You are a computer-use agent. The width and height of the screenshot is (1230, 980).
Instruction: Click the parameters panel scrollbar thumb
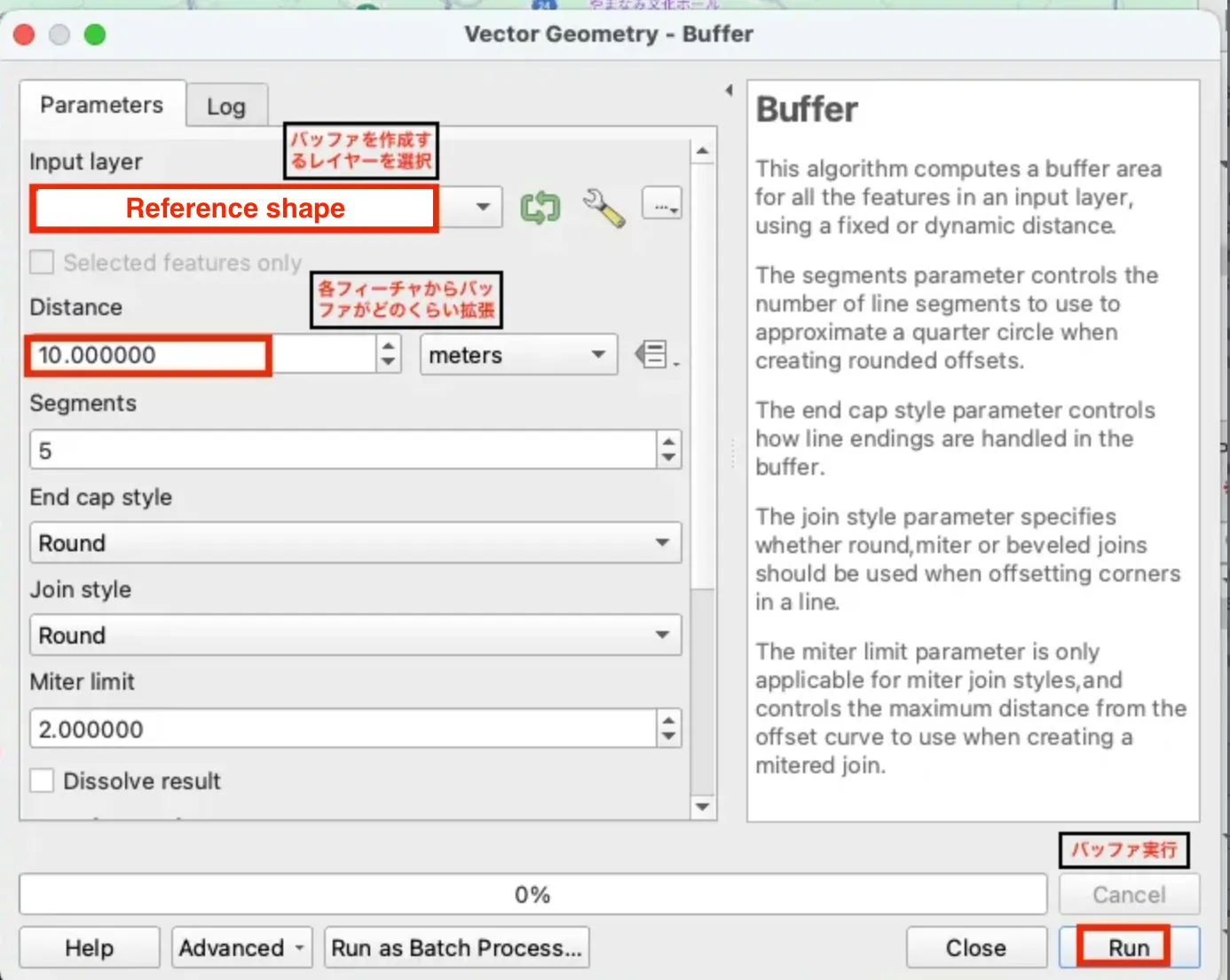click(703, 375)
